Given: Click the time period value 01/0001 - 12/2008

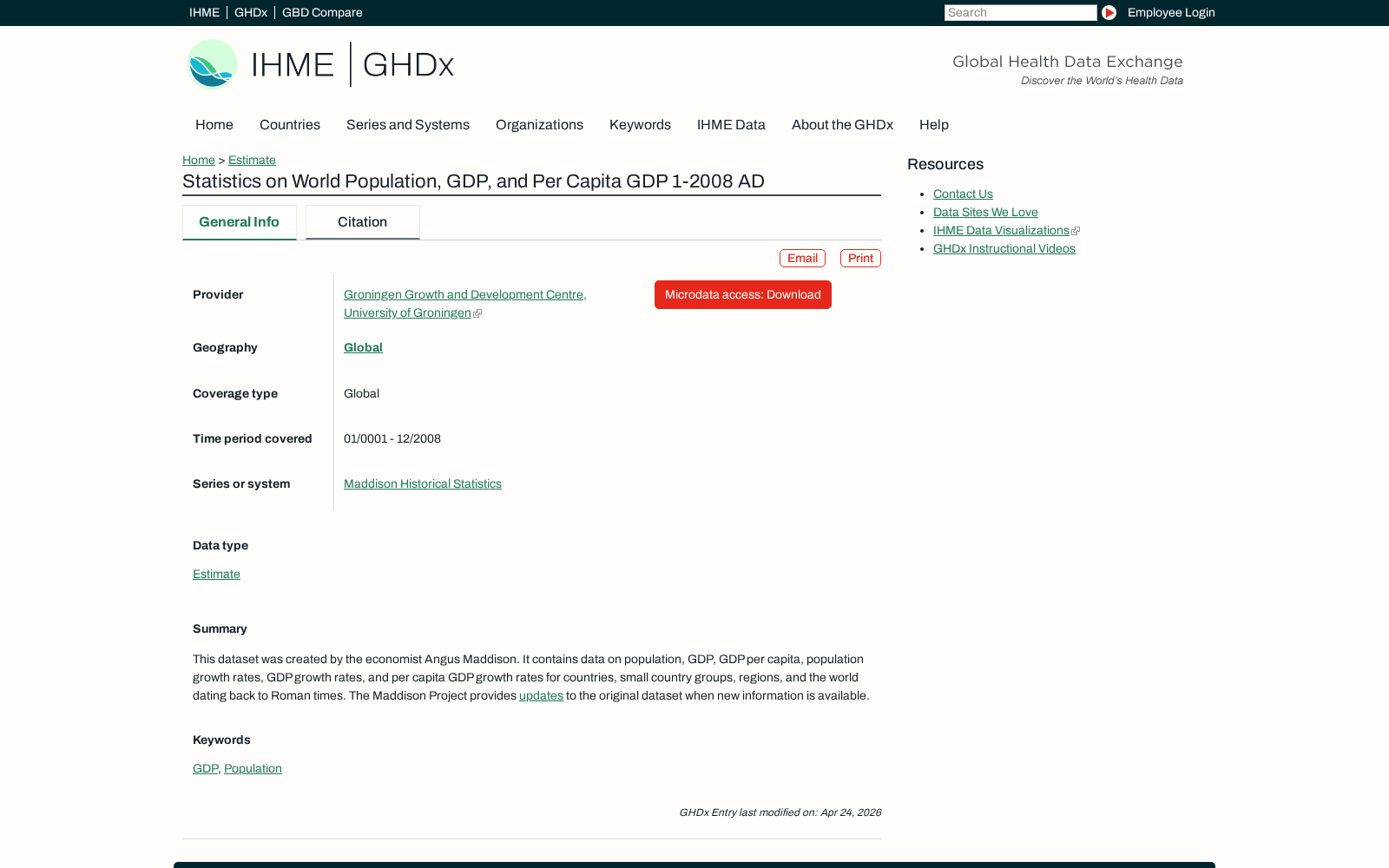Looking at the screenshot, I should click(392, 438).
